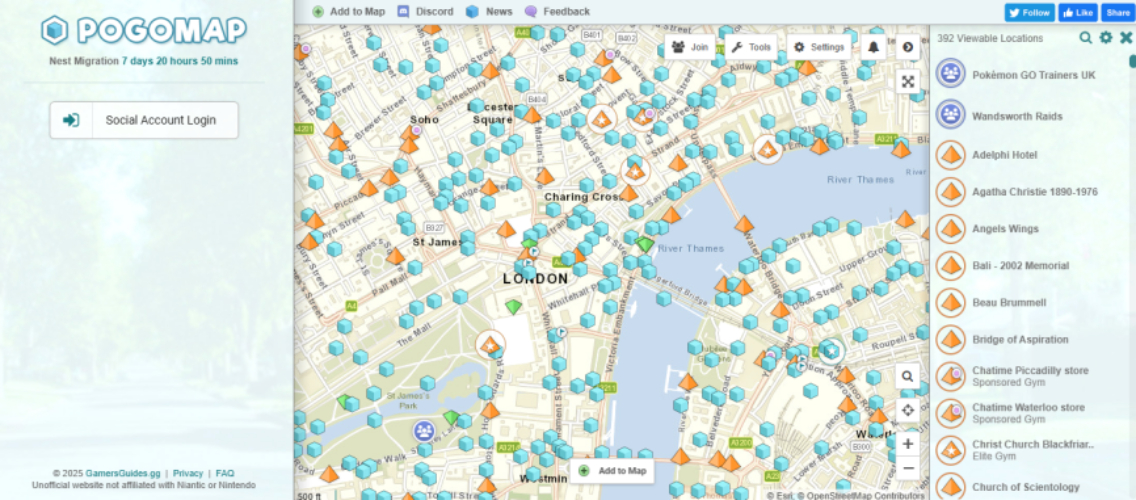1136x500 pixels.
Task: Click the white-circled star marker near Waterloo
Action: 831,352
